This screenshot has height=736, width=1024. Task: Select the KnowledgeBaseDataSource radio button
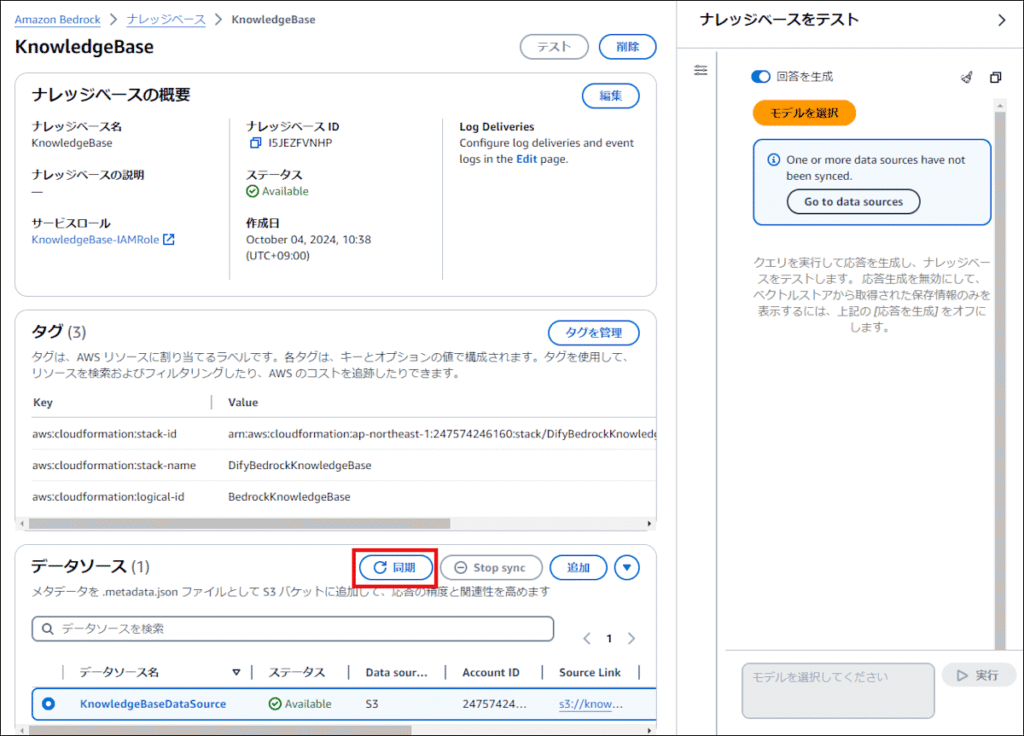pyautogui.click(x=49, y=704)
